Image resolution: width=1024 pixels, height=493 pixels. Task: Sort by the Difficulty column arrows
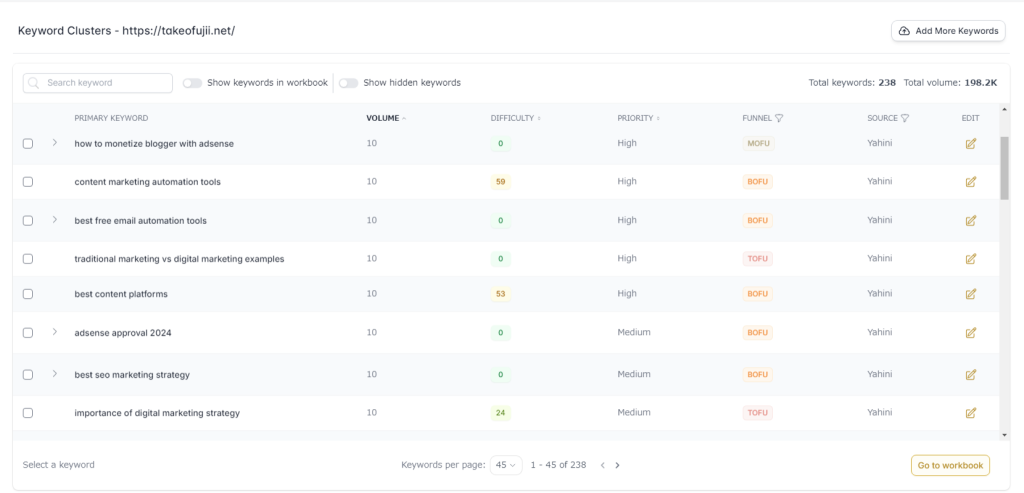pos(539,118)
